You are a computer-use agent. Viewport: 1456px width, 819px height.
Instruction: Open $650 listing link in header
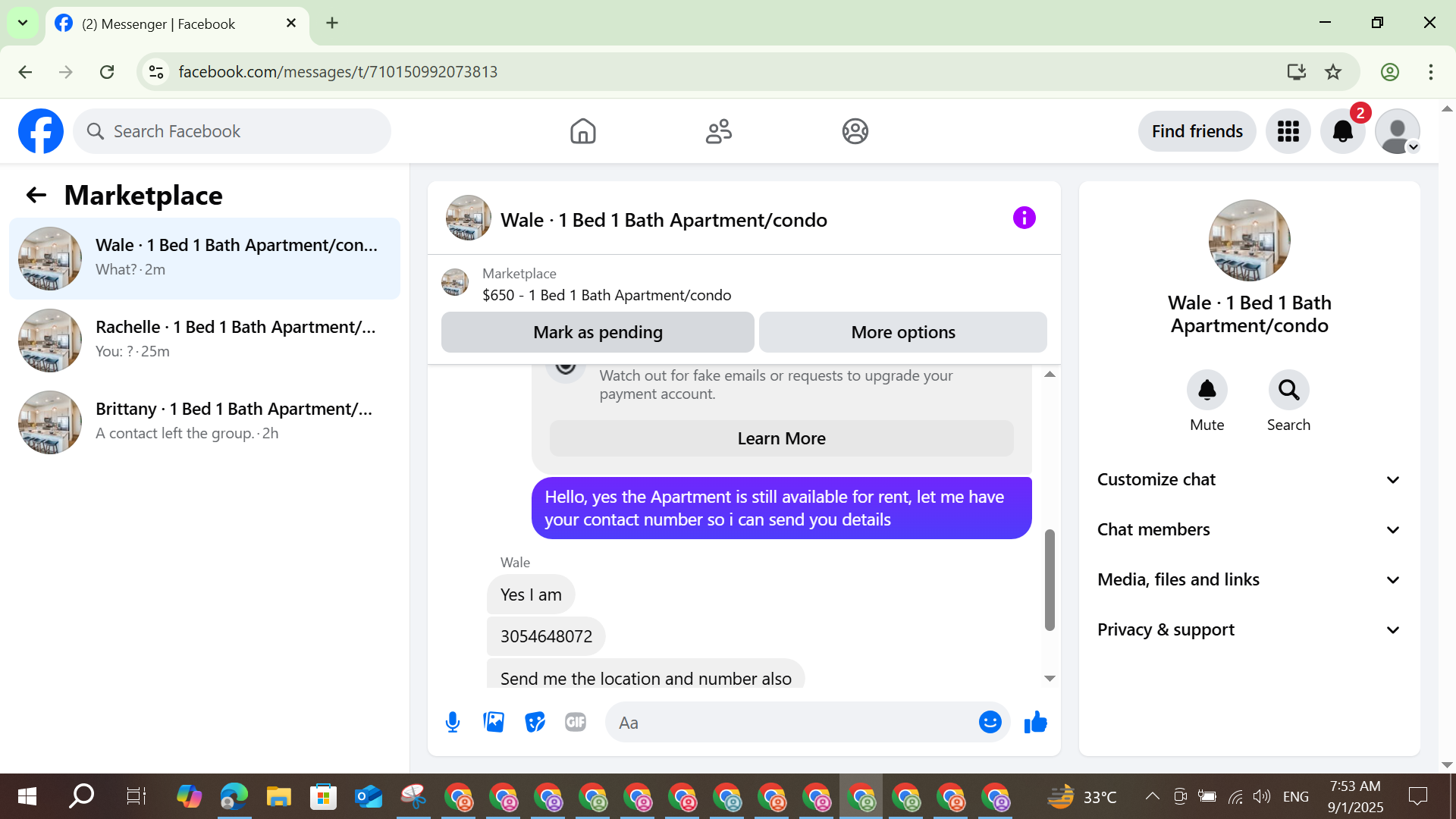607,295
